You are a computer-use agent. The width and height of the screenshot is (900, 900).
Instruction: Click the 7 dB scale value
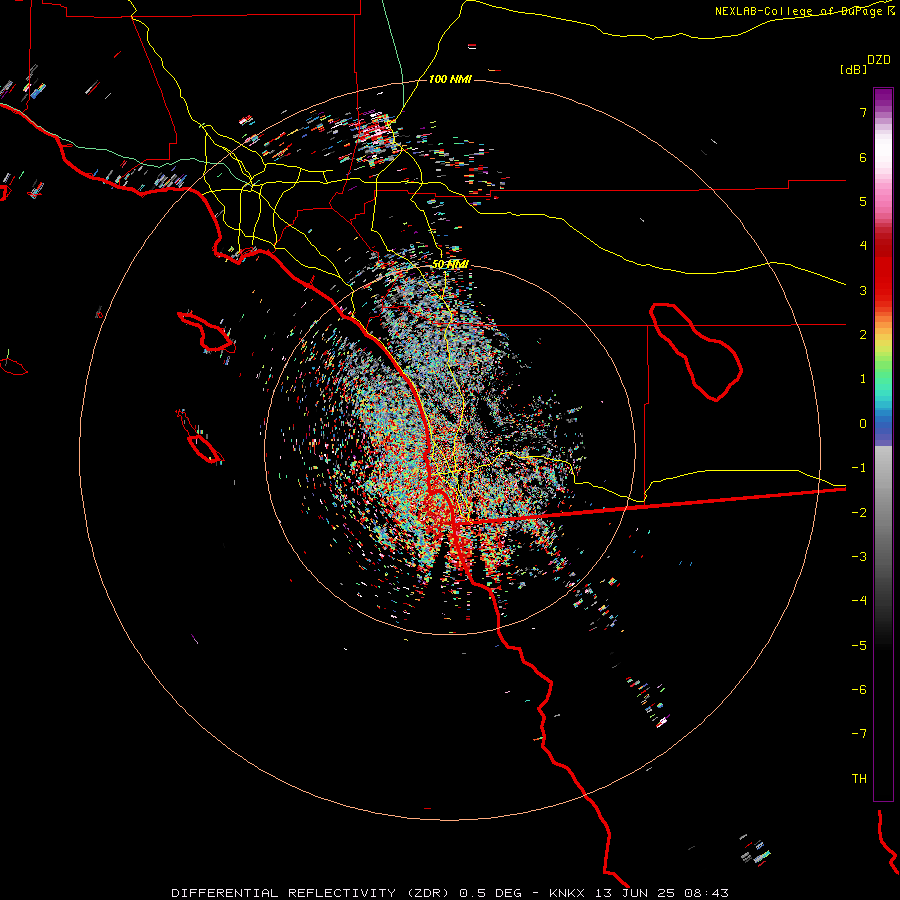(x=863, y=113)
